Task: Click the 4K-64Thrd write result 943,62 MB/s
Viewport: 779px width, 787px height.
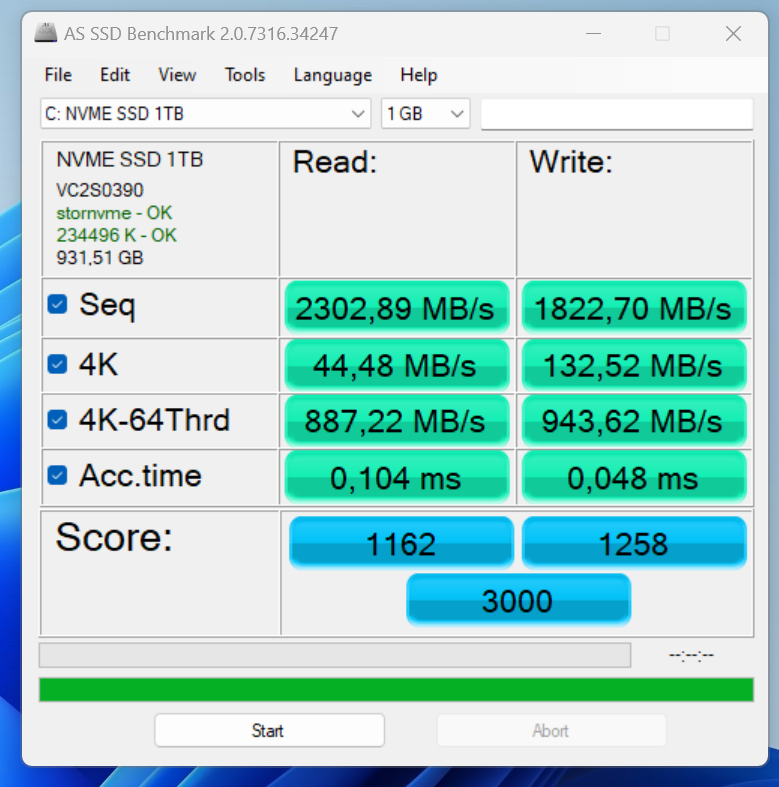Action: pyautogui.click(x=634, y=421)
